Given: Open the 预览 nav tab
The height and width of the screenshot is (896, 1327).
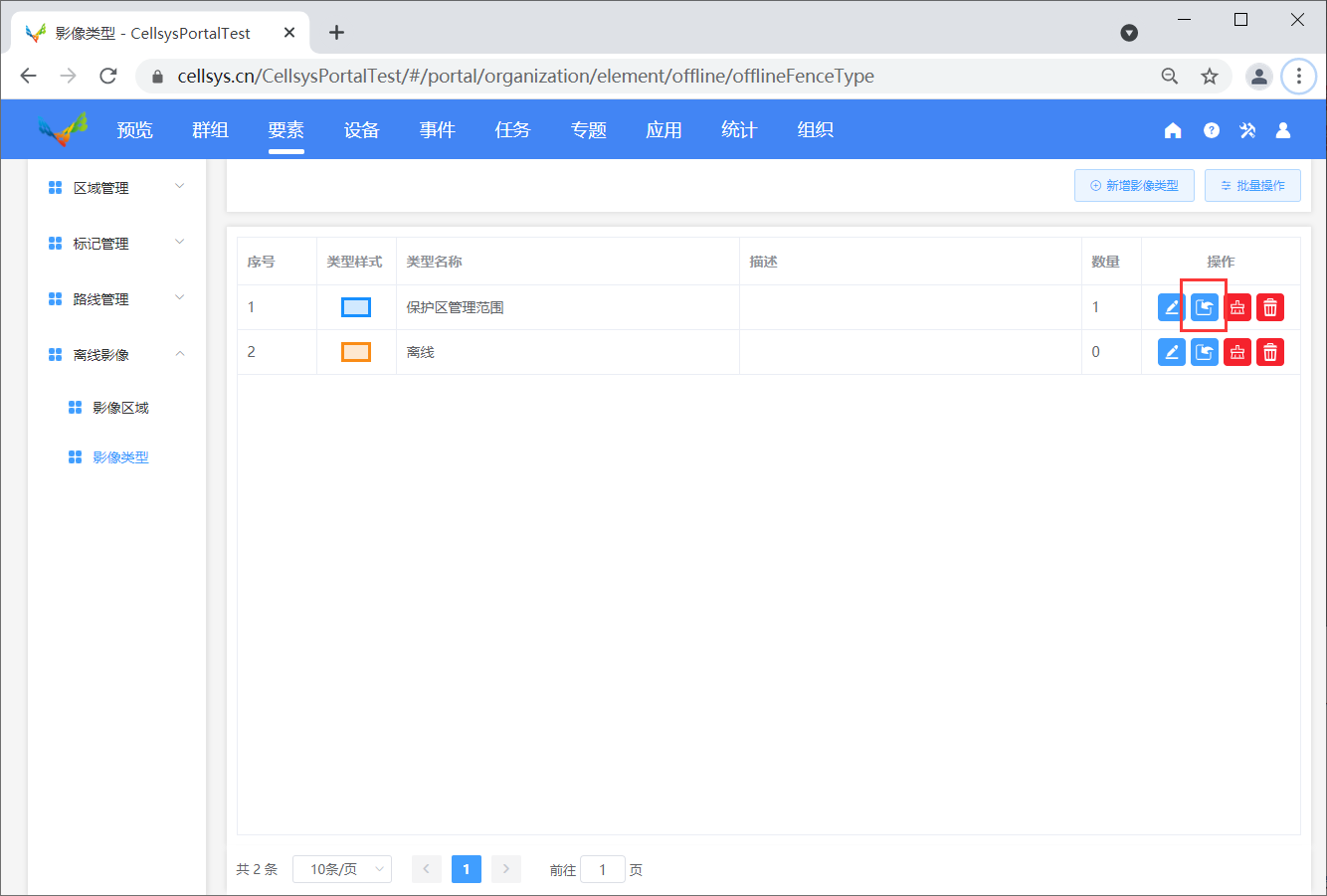Looking at the screenshot, I should 134,130.
